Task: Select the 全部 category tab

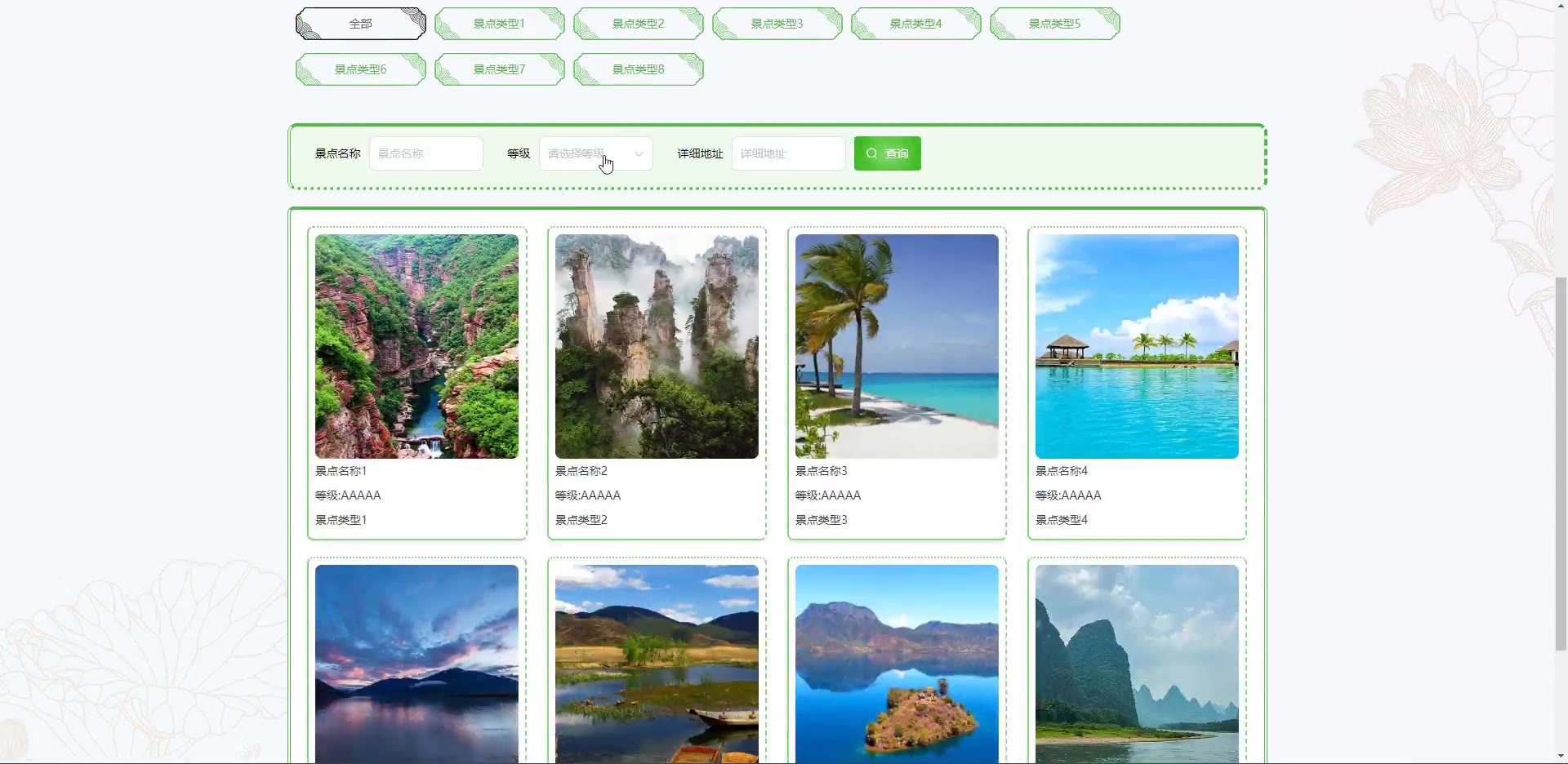Action: (360, 24)
